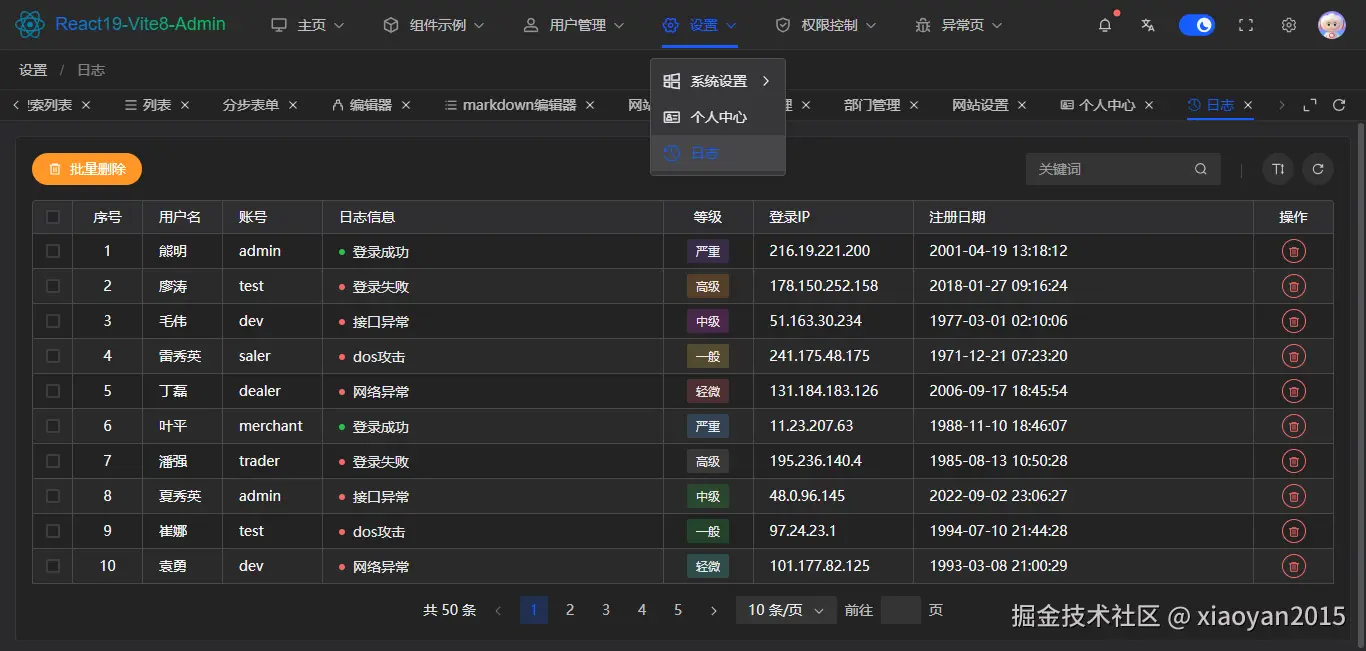Viewport: 1366px width, 651px height.
Task: Click 设置 in the breadcrumb
Action: coord(33,70)
